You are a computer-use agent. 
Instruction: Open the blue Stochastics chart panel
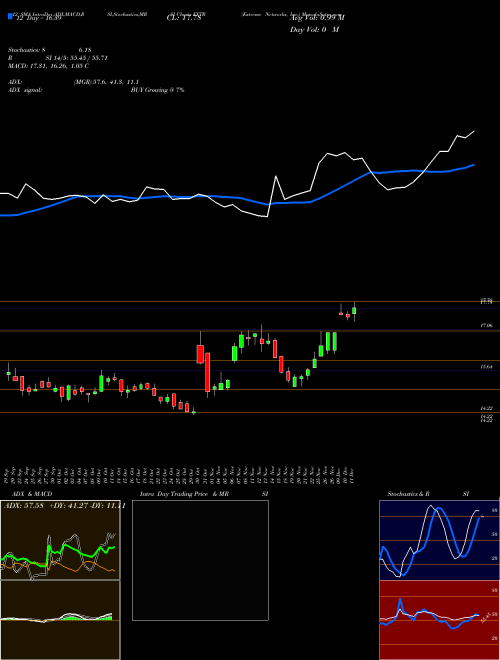coord(439,540)
